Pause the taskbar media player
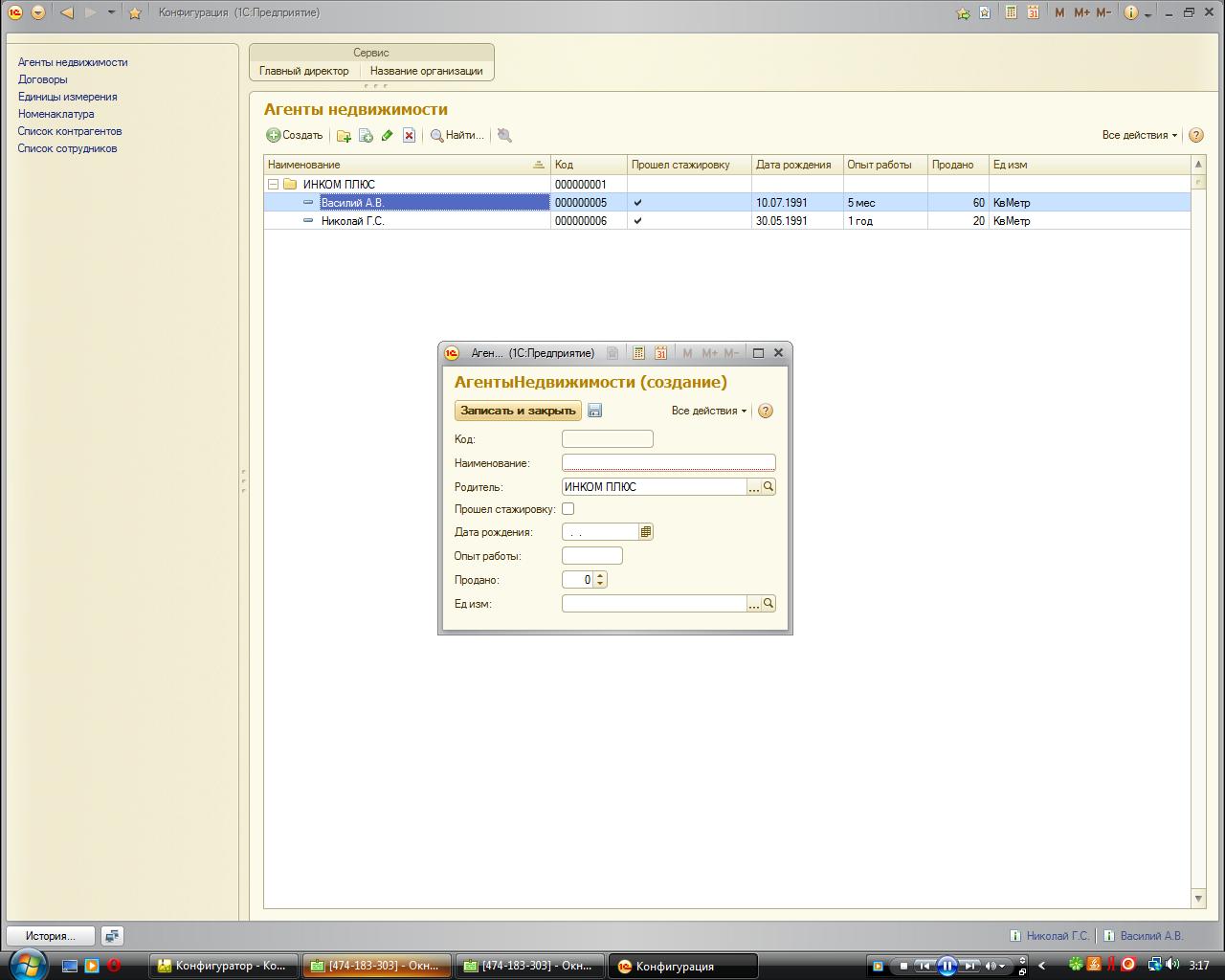The image size is (1225, 980). coord(947,966)
